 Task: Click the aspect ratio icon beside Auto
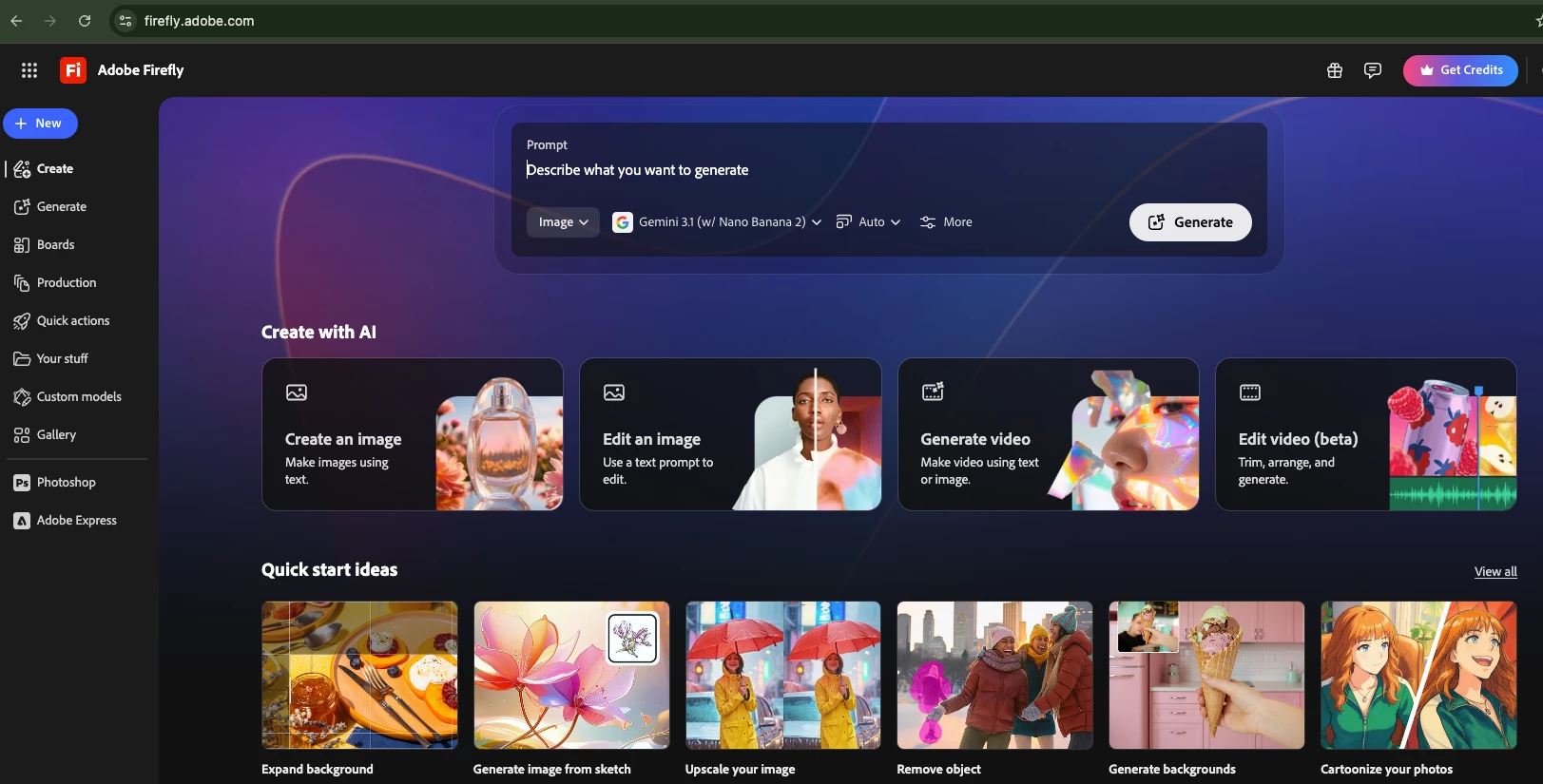[843, 222]
